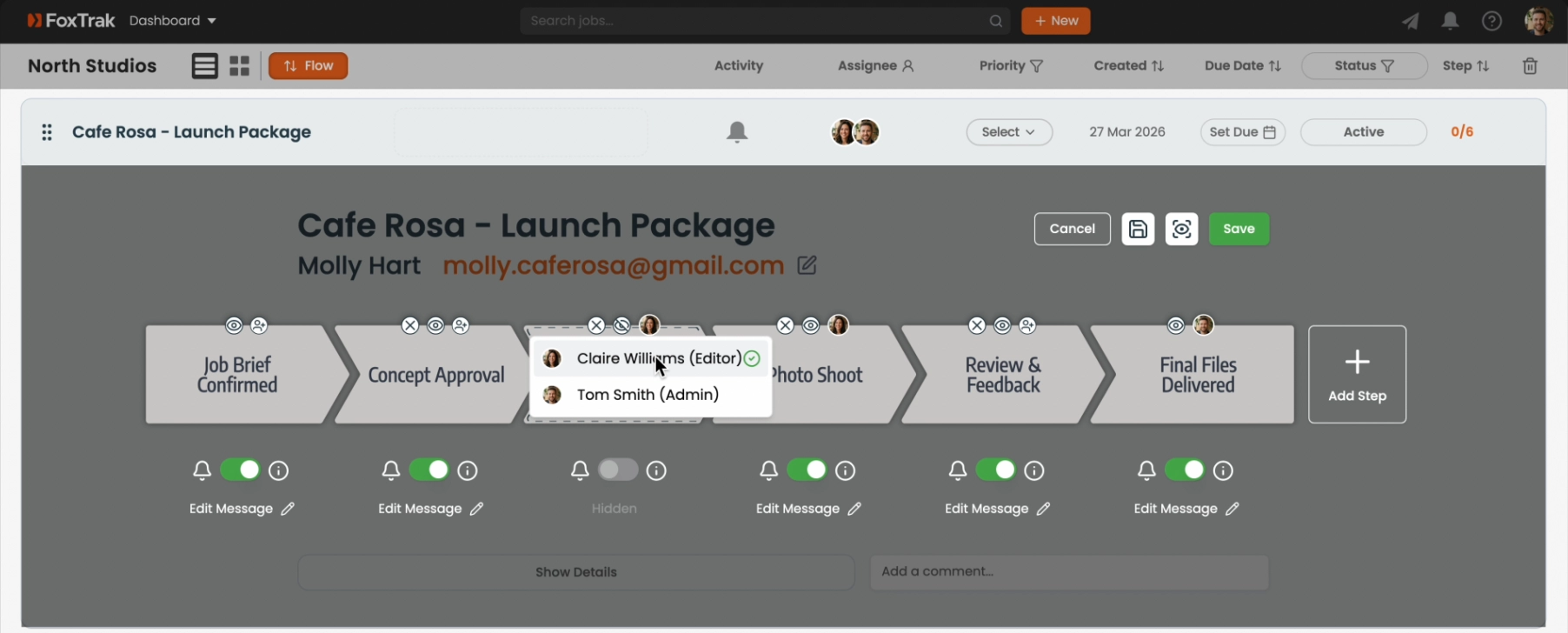The height and width of the screenshot is (633, 1568).
Task: Turn off notification switch under Concept Approval
Action: point(429,470)
